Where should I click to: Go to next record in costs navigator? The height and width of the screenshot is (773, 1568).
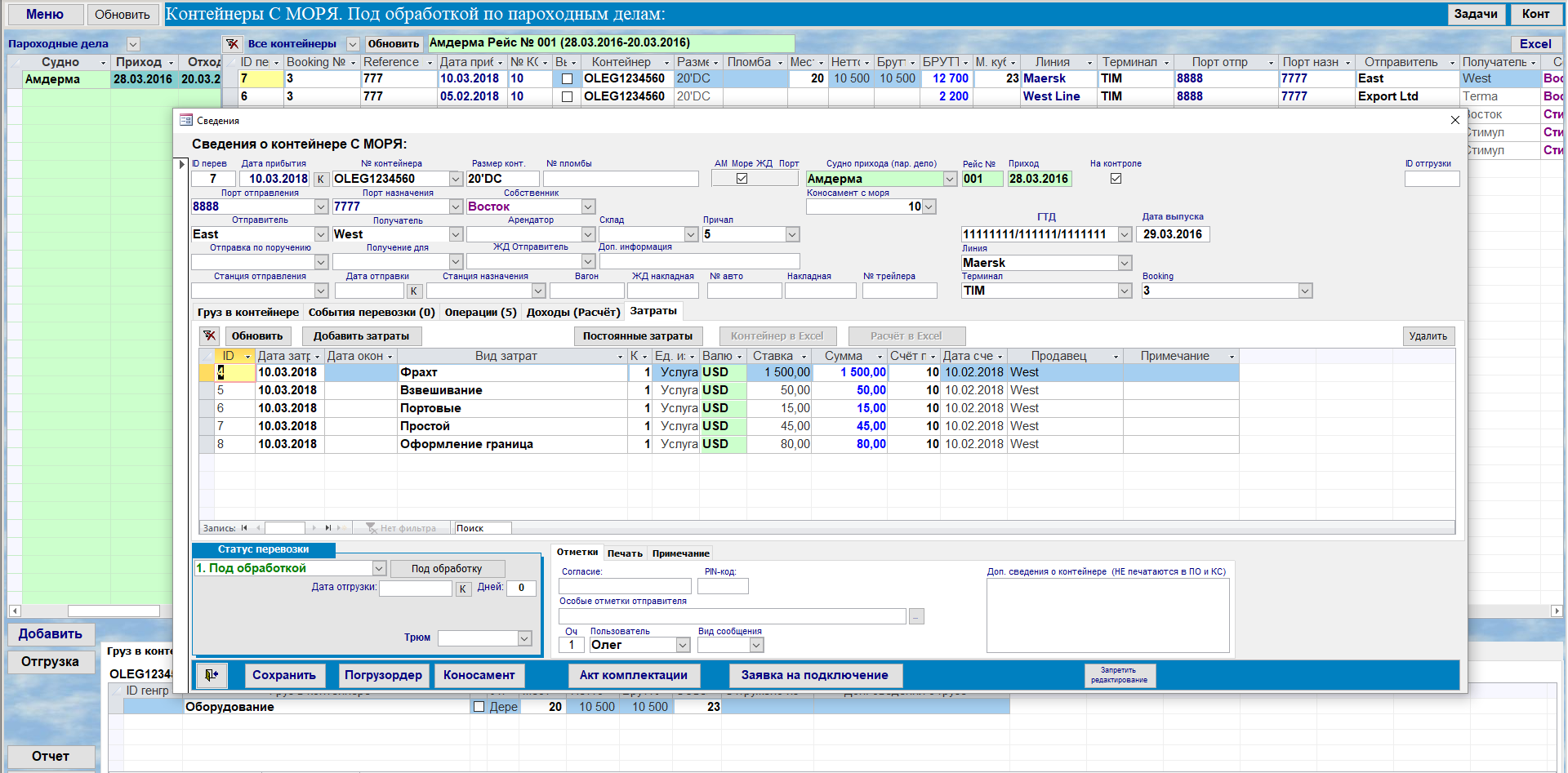coord(314,528)
